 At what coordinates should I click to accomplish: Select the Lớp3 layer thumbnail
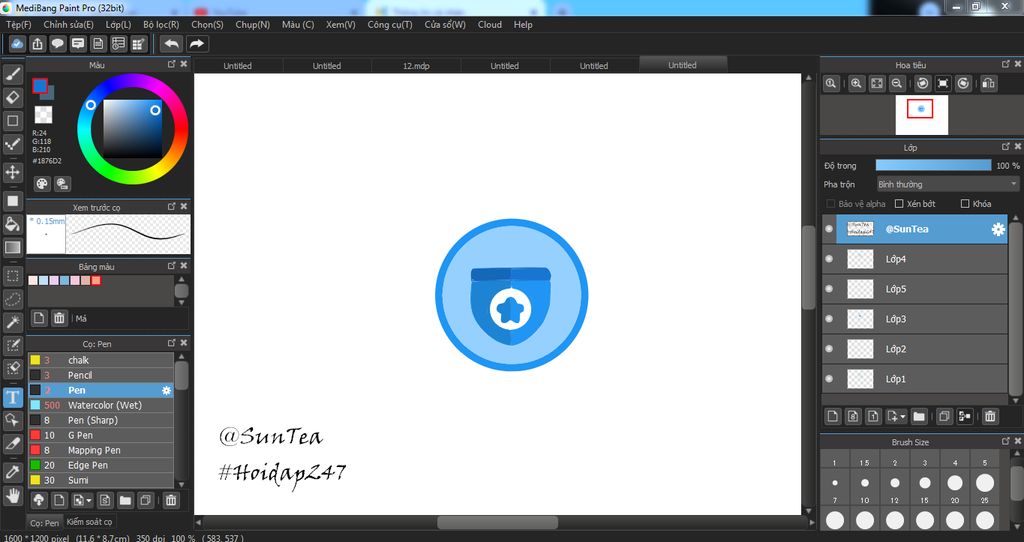860,319
